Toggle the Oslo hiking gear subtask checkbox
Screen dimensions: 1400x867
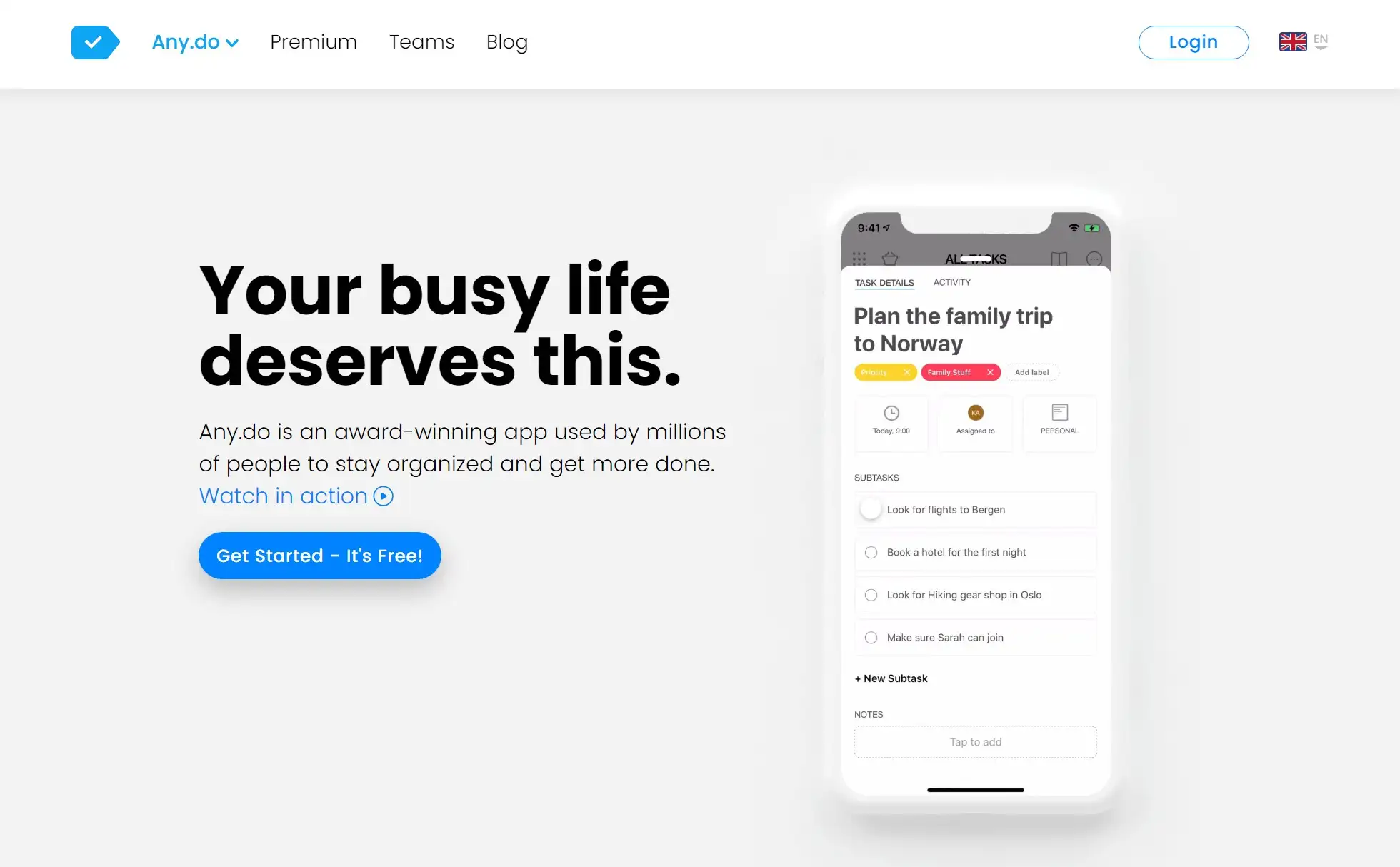(x=871, y=594)
